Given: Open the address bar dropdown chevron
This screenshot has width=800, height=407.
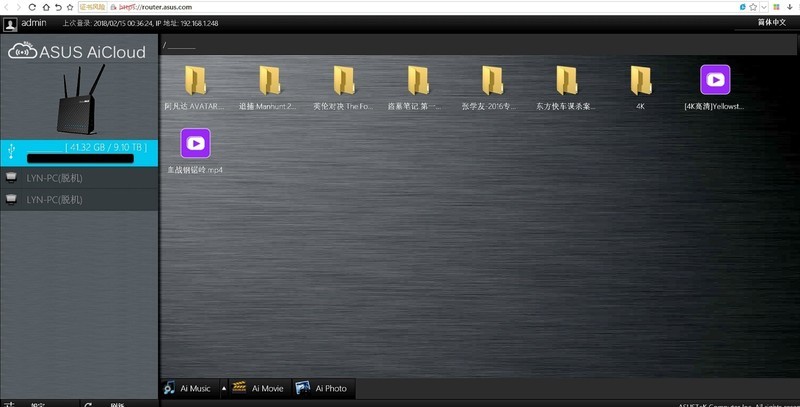Looking at the screenshot, I should (764, 7).
